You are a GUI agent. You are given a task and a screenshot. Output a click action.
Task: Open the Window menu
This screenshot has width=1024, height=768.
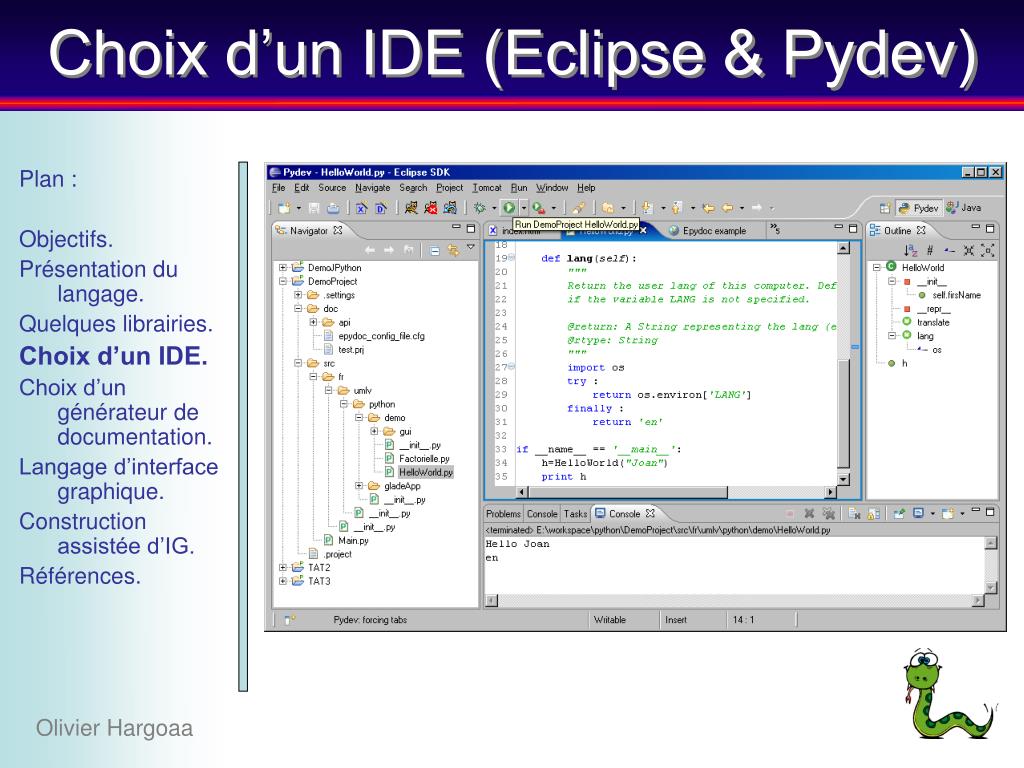click(552, 187)
